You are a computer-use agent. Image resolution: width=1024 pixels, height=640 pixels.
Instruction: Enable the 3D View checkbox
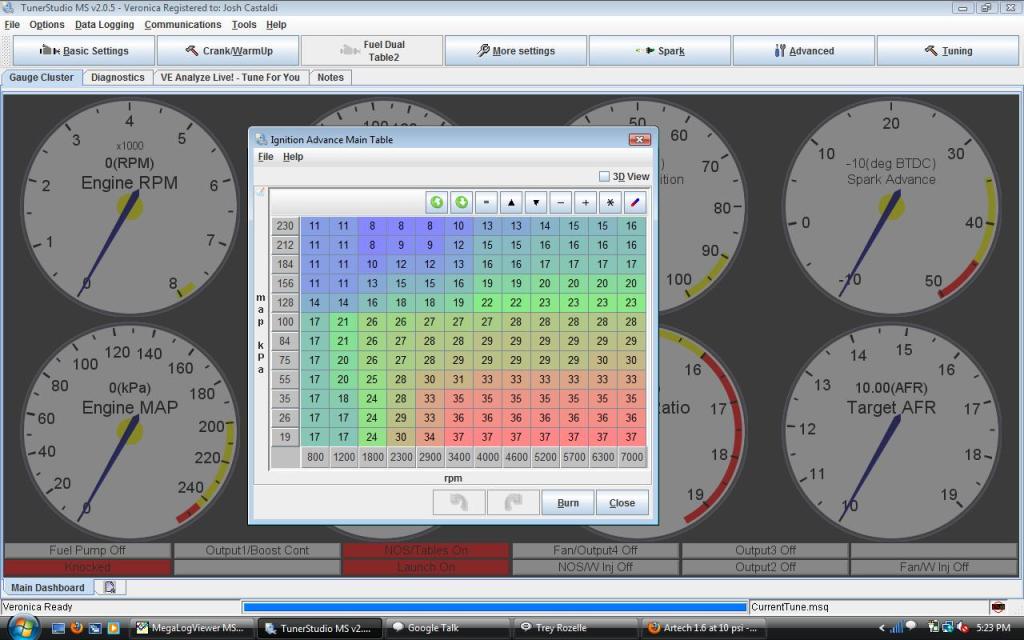coord(604,177)
